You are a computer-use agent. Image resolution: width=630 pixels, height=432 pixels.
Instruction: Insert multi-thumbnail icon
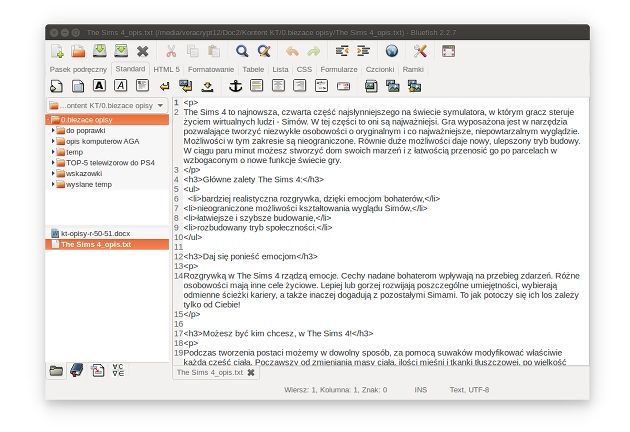[414, 86]
